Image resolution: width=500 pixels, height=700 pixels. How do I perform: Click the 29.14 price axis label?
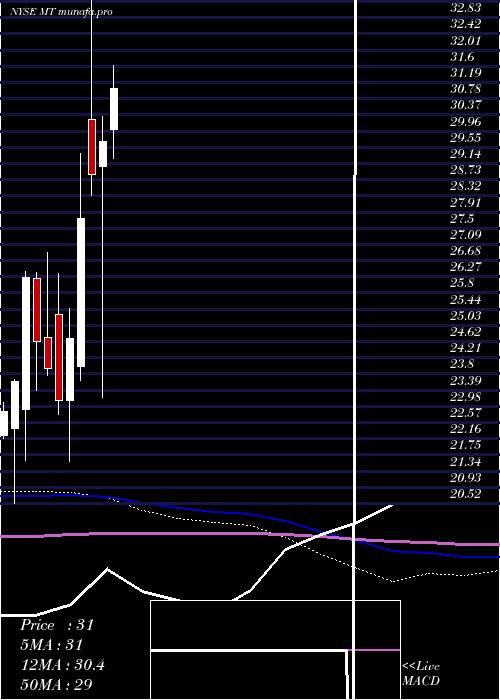coord(466,154)
